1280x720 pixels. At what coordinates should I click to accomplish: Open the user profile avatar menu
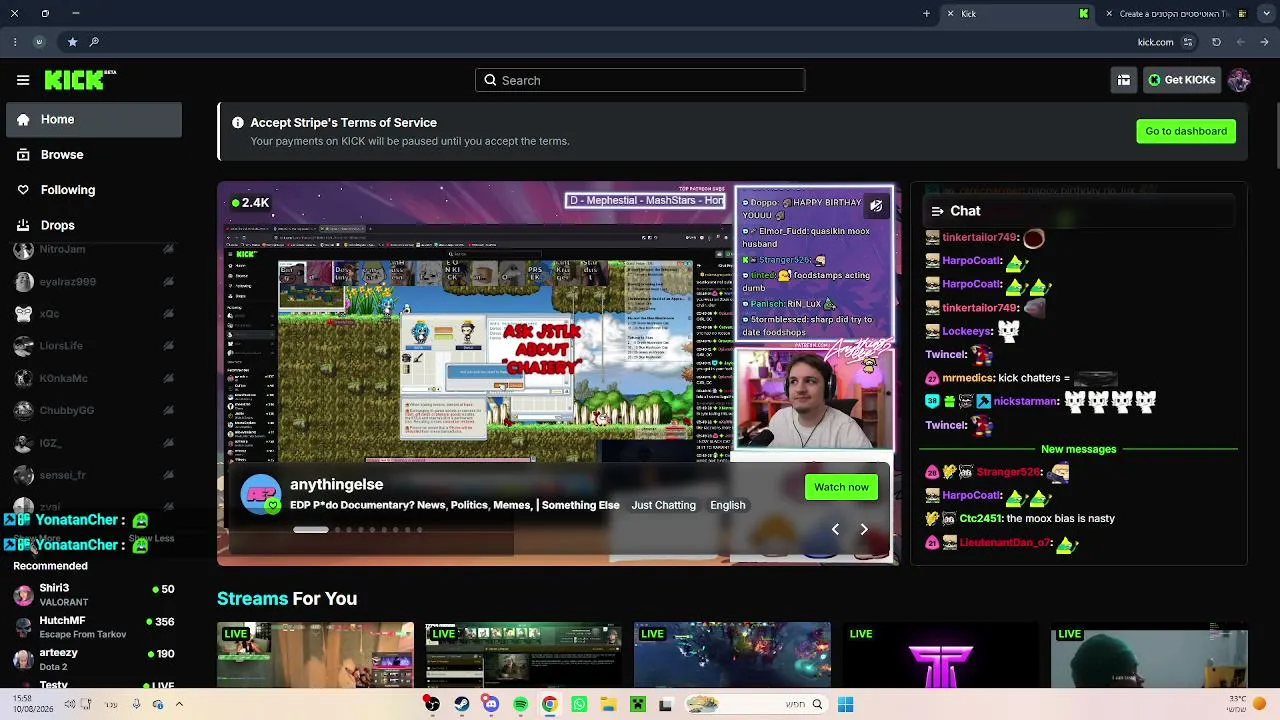point(1239,80)
